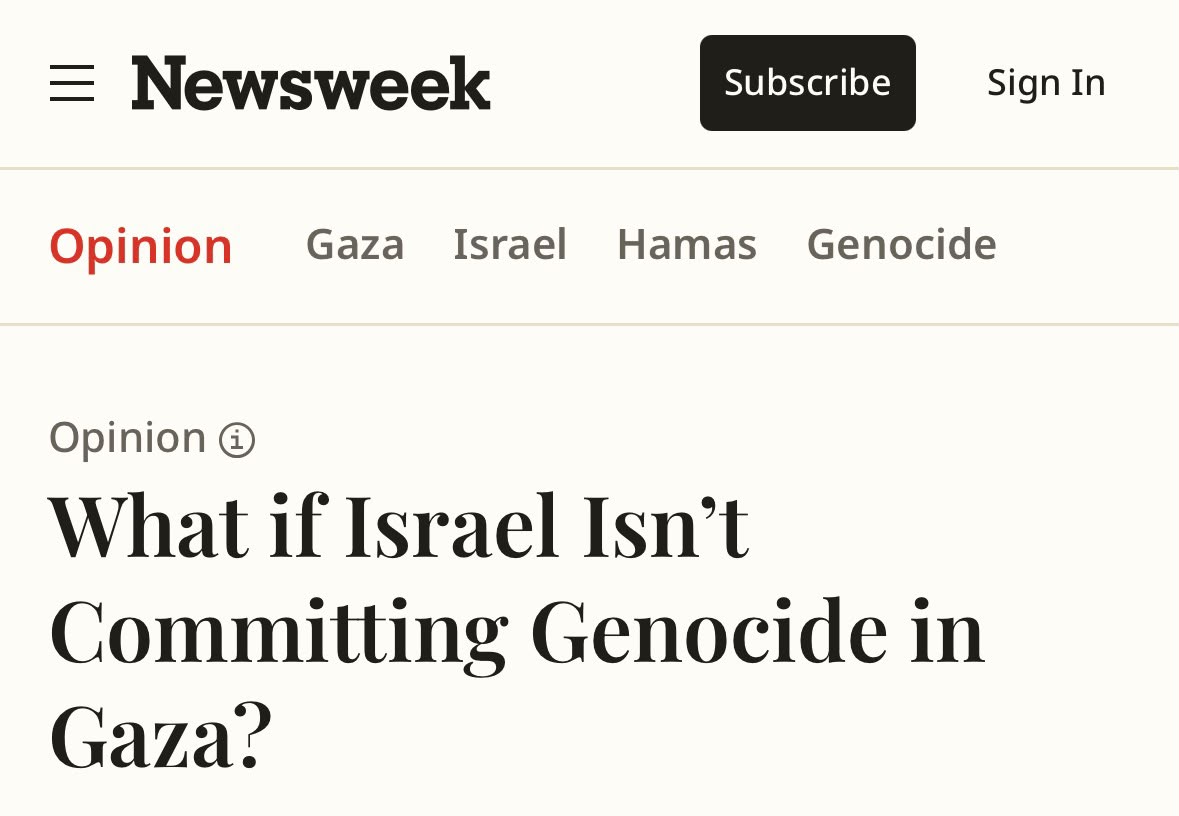Click the Newsweek logo
Image resolution: width=1179 pixels, height=816 pixels.
tap(311, 83)
